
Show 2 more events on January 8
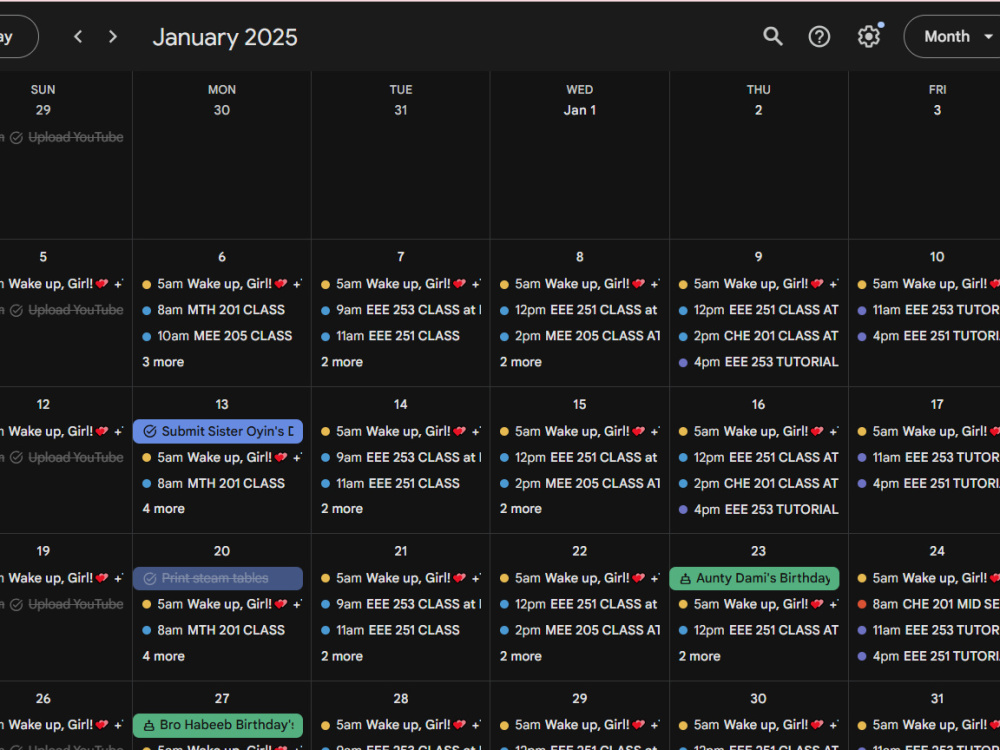[x=520, y=362]
